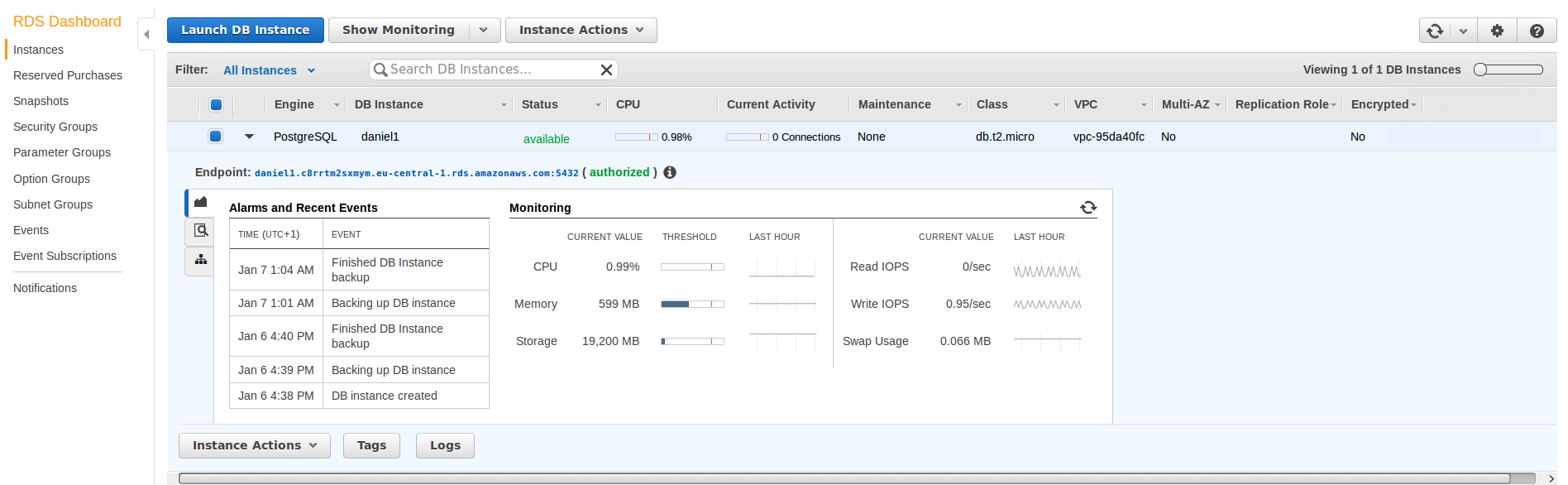
Task: Select the monitoring chart side tab icon
Action: click(200, 202)
